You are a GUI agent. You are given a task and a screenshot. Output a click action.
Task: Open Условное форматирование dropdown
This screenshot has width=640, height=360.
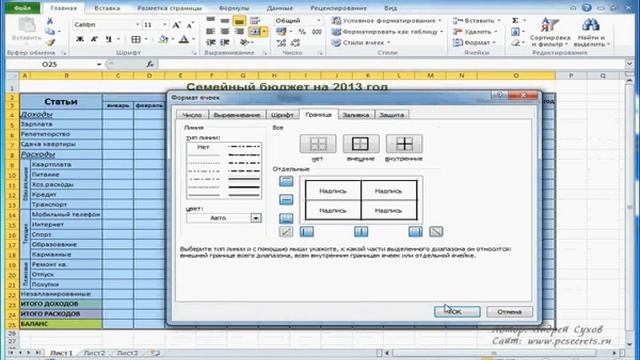387,20
